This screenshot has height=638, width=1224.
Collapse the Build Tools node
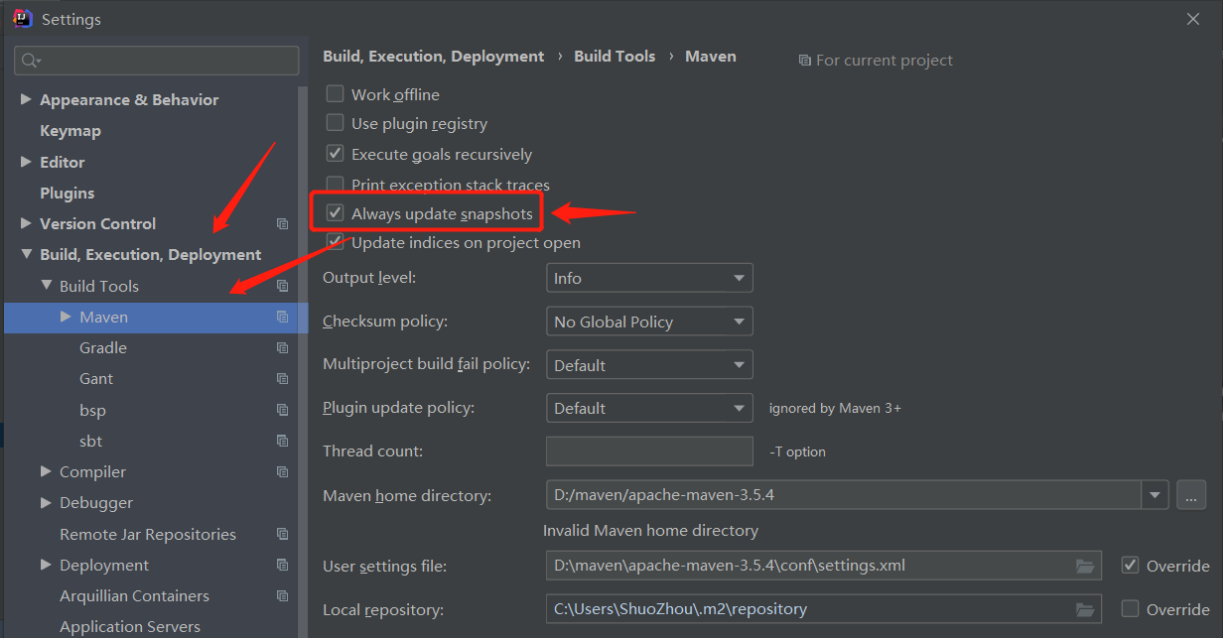[x=46, y=286]
